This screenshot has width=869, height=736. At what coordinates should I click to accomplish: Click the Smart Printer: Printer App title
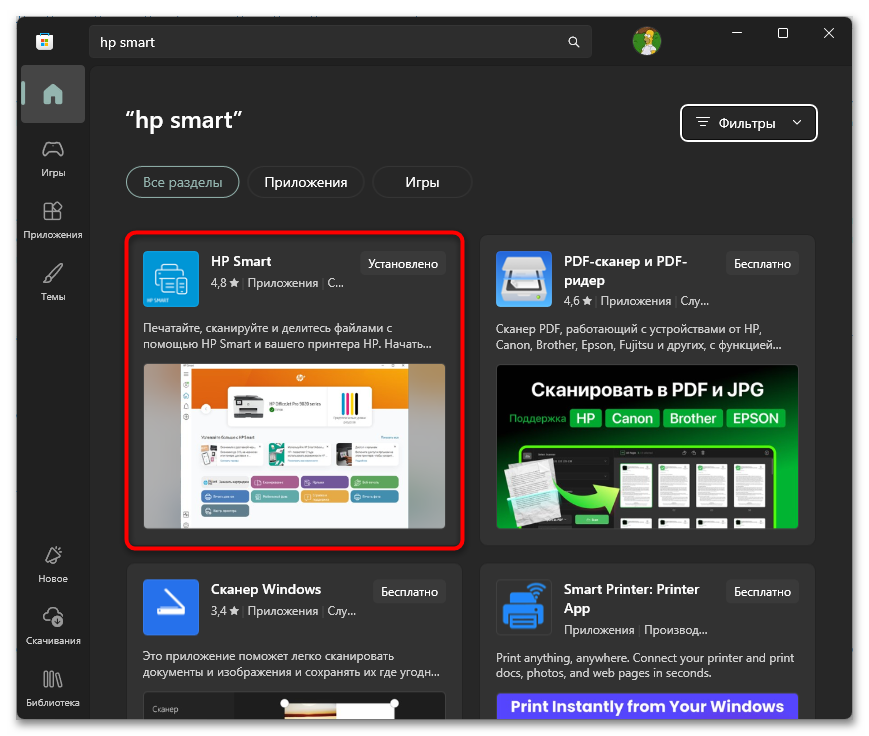[x=631, y=599]
